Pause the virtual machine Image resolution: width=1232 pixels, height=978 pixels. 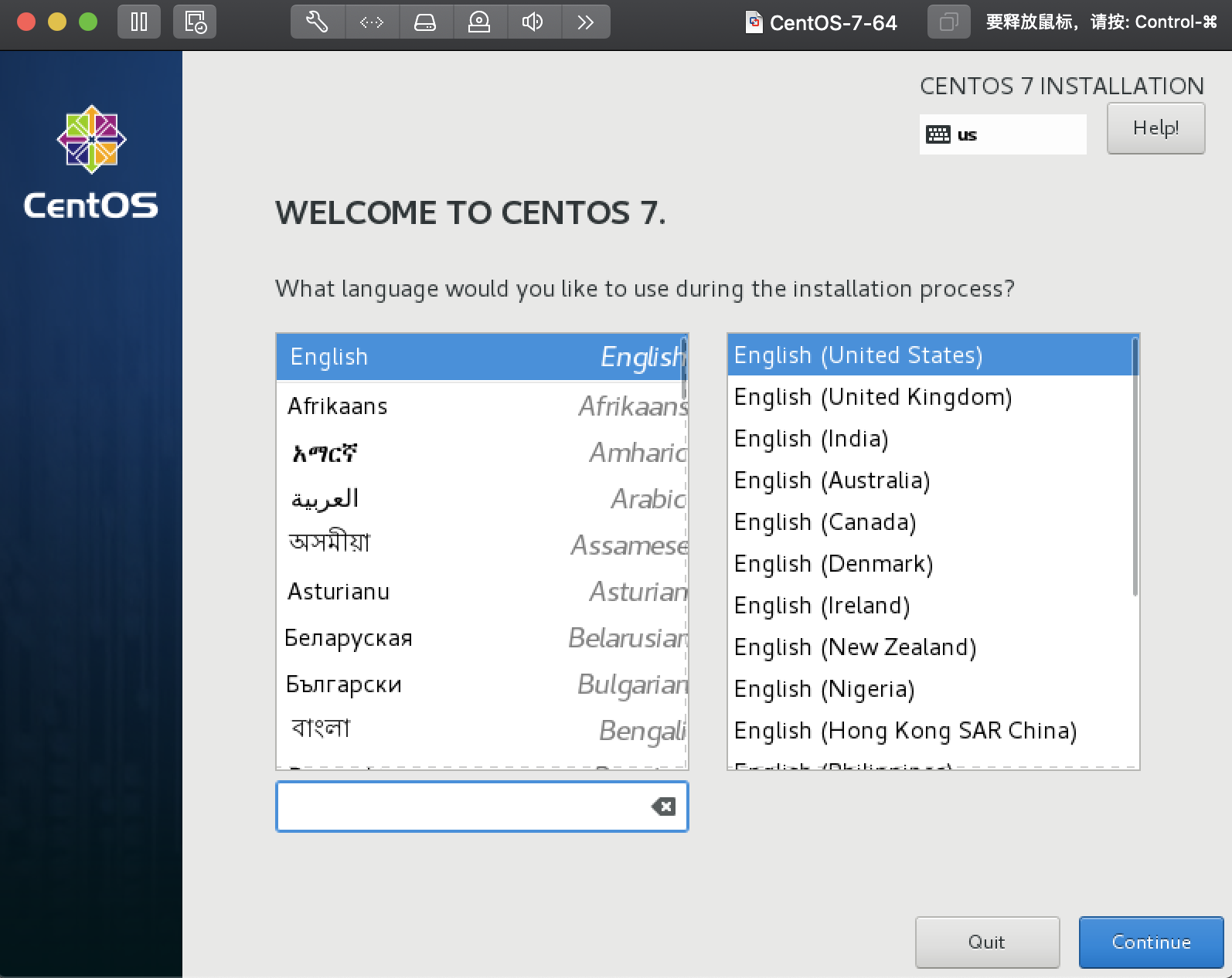139,22
